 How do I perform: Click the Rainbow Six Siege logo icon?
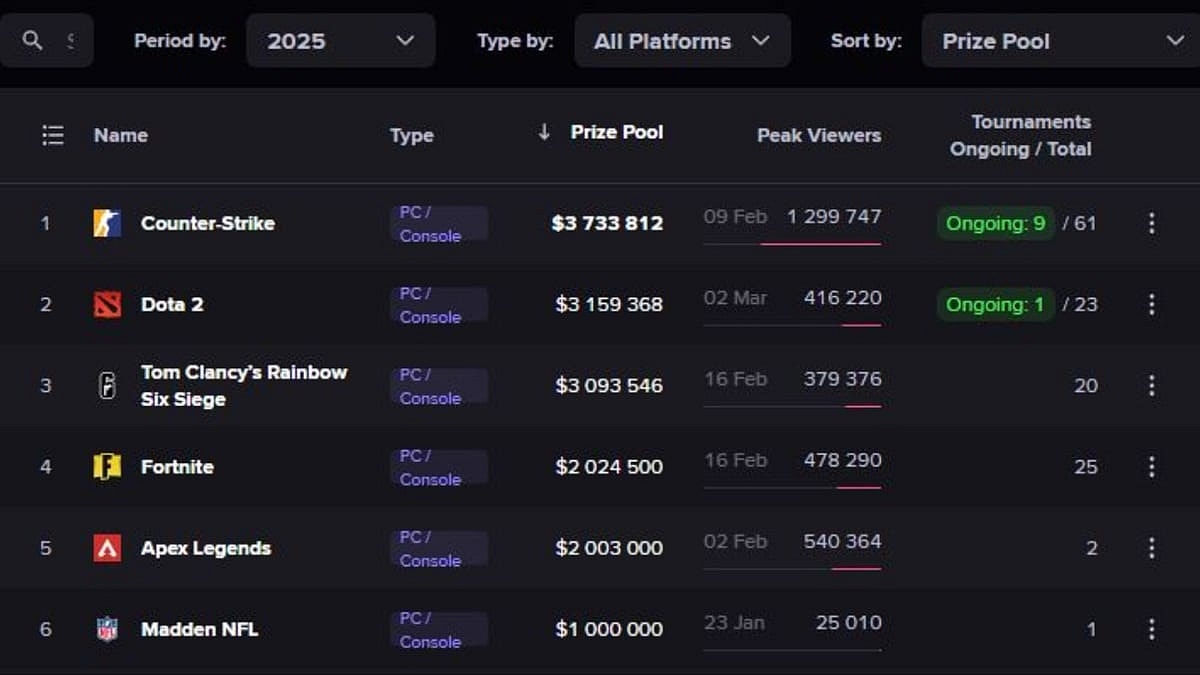[x=107, y=386]
